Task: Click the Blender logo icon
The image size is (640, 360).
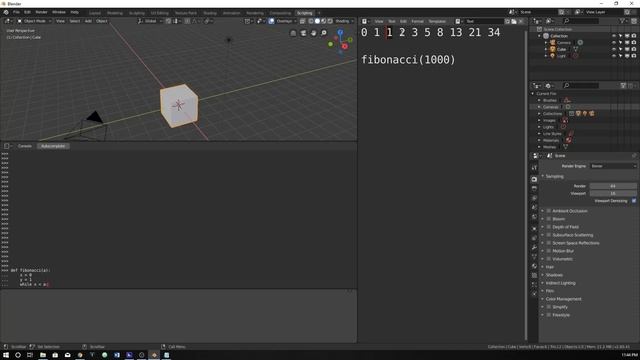Action: click(x=6, y=12)
